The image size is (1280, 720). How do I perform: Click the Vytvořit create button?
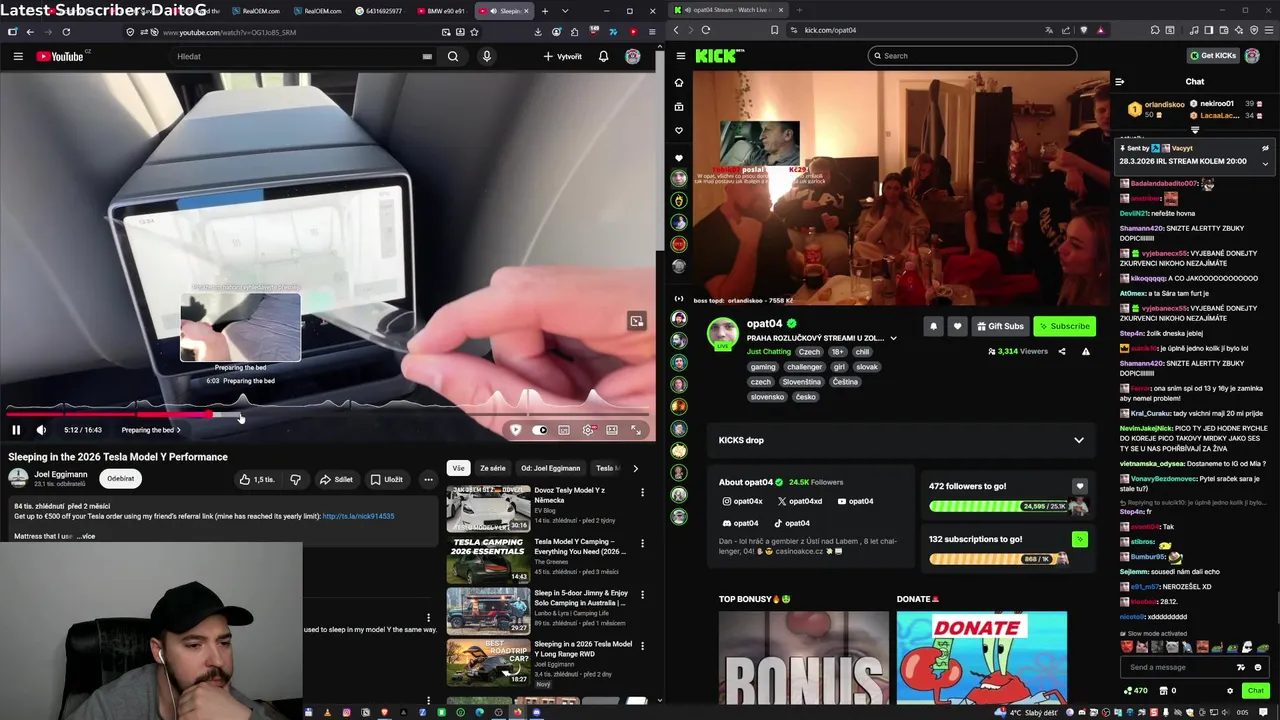562,56
